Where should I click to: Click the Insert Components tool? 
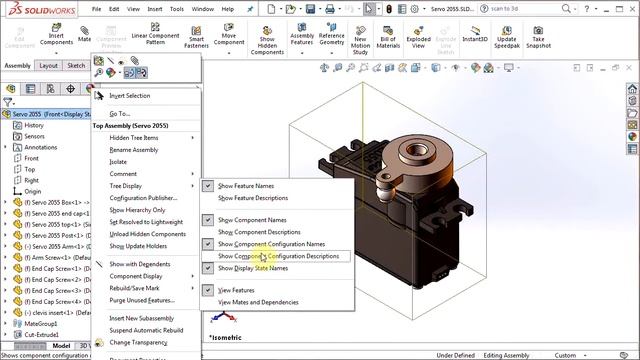point(56,35)
